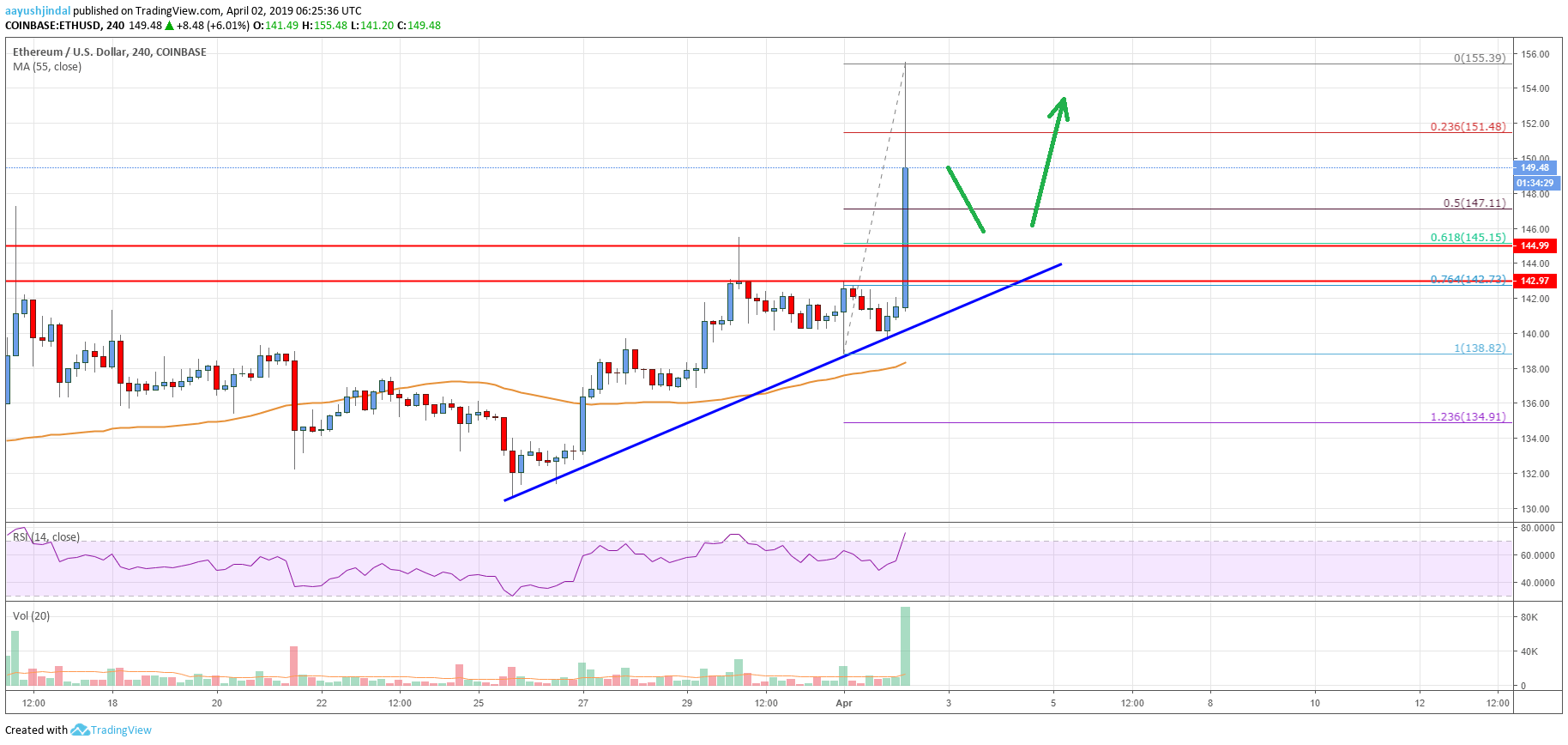
Task: Click the 27 date label on time axis
Action: tap(583, 704)
